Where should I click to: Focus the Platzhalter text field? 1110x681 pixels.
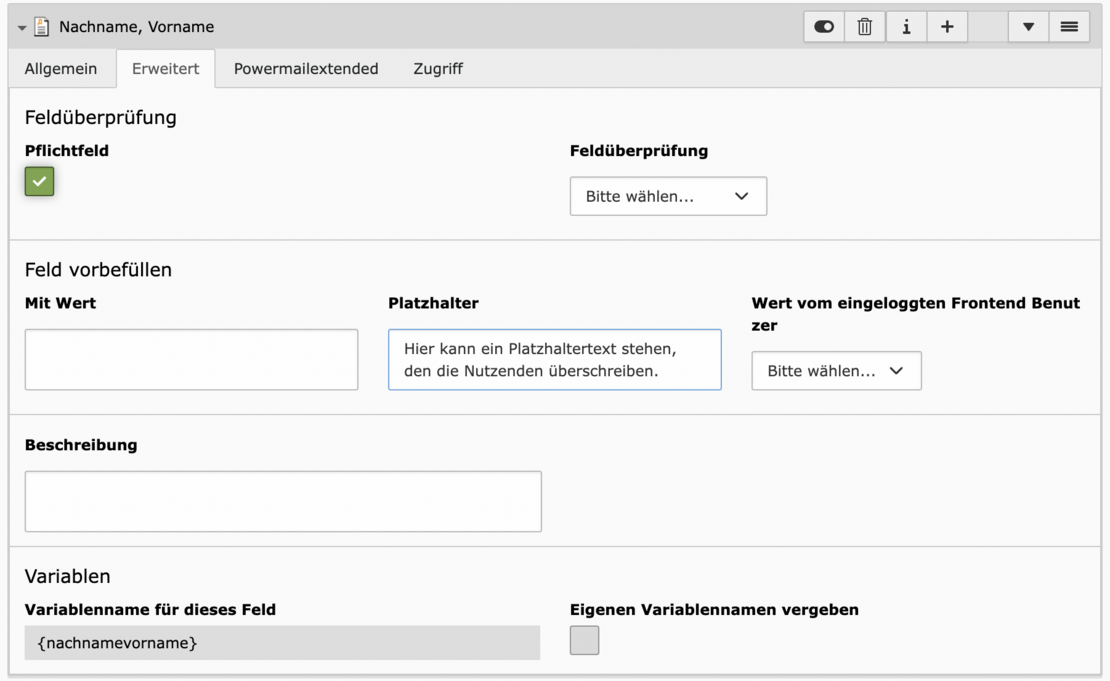[554, 360]
